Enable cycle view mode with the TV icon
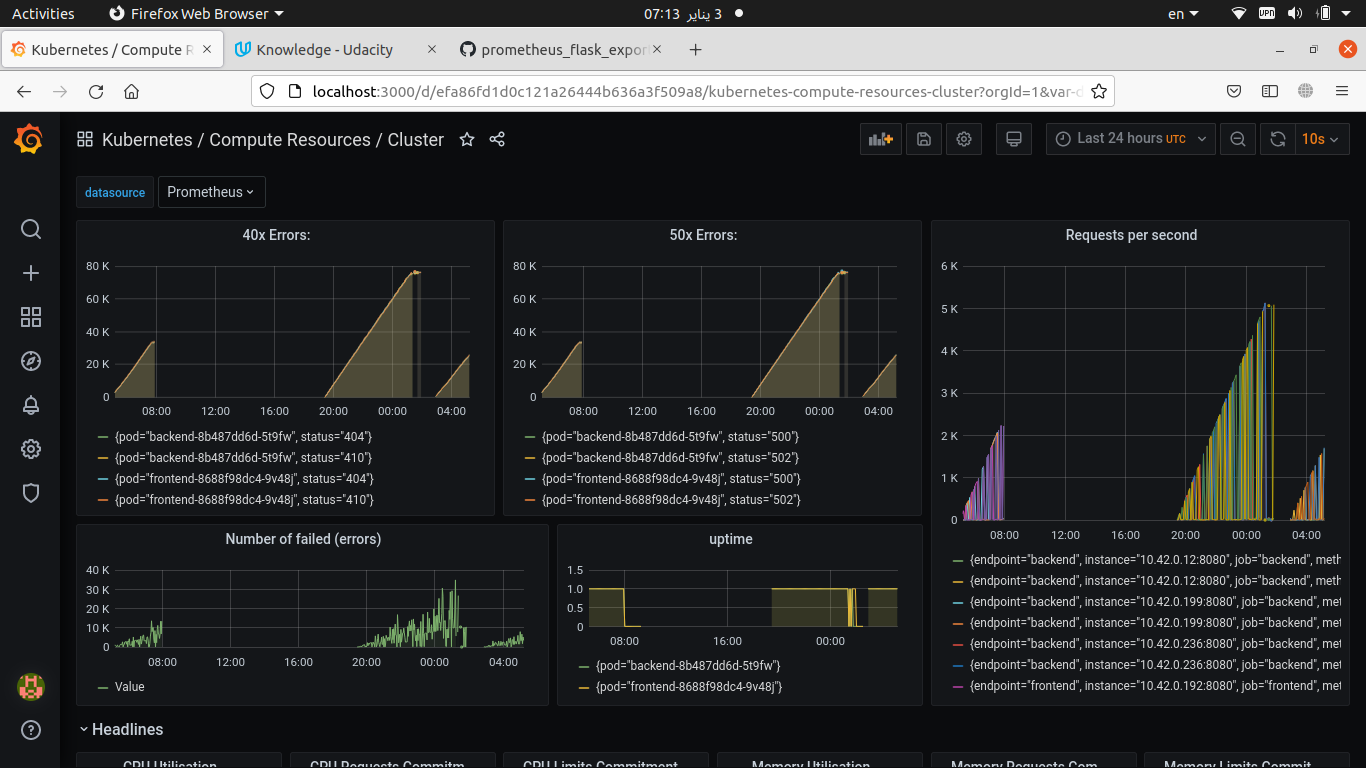Screen dimensions: 1366x768 pos(1013,139)
